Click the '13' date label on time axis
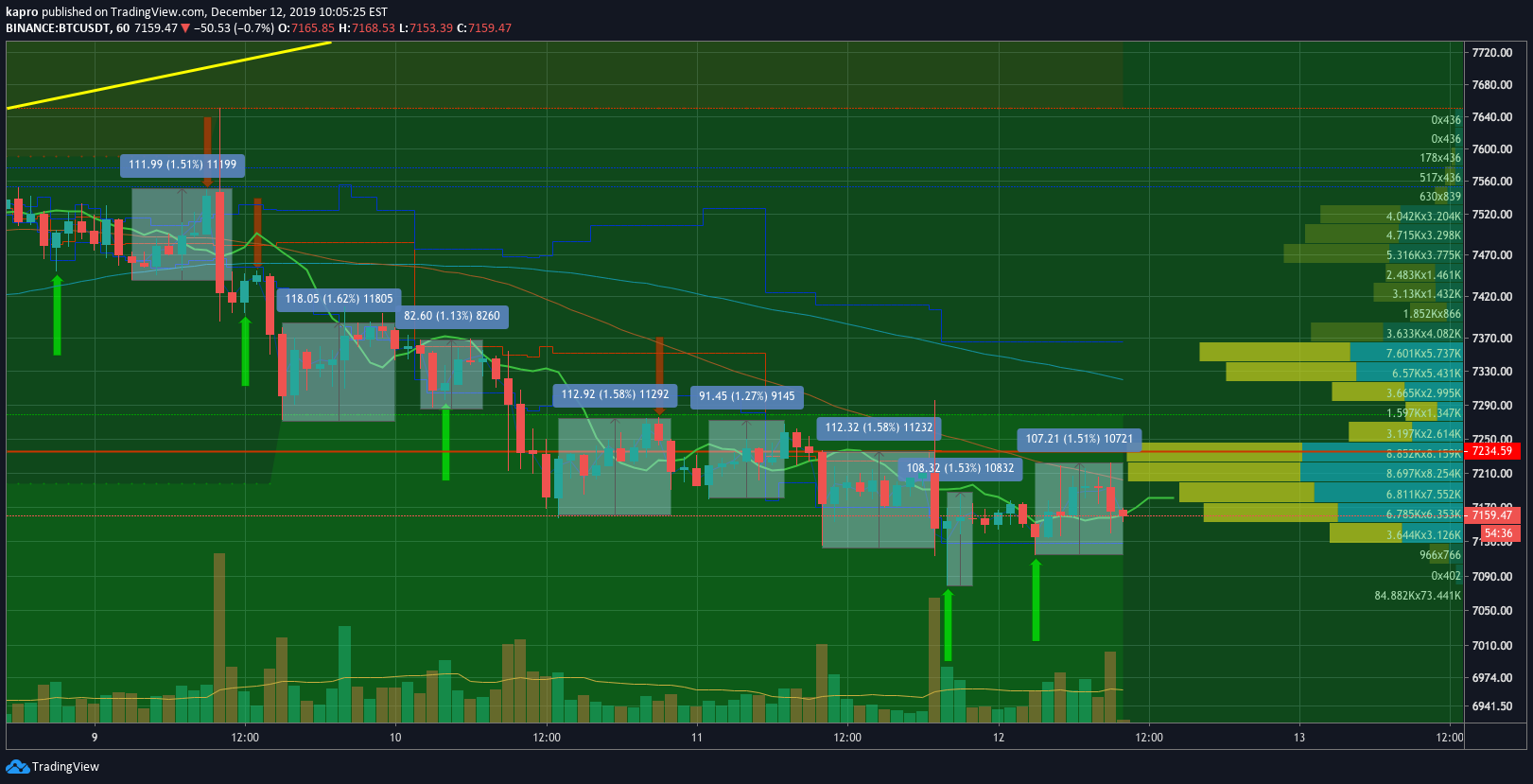This screenshot has width=1533, height=784. click(1299, 738)
